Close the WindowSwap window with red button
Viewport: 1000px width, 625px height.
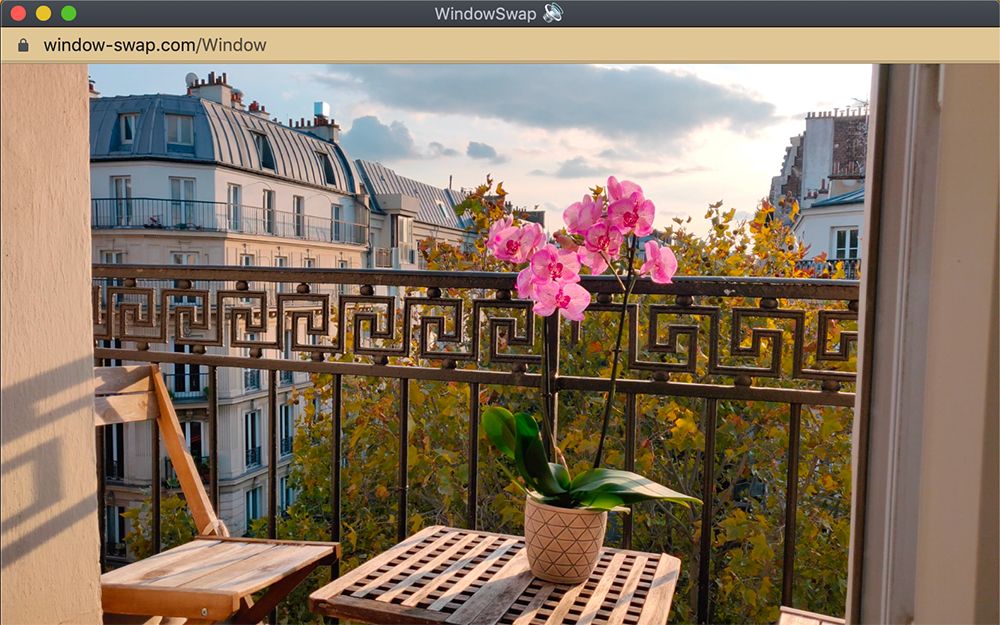point(18,13)
